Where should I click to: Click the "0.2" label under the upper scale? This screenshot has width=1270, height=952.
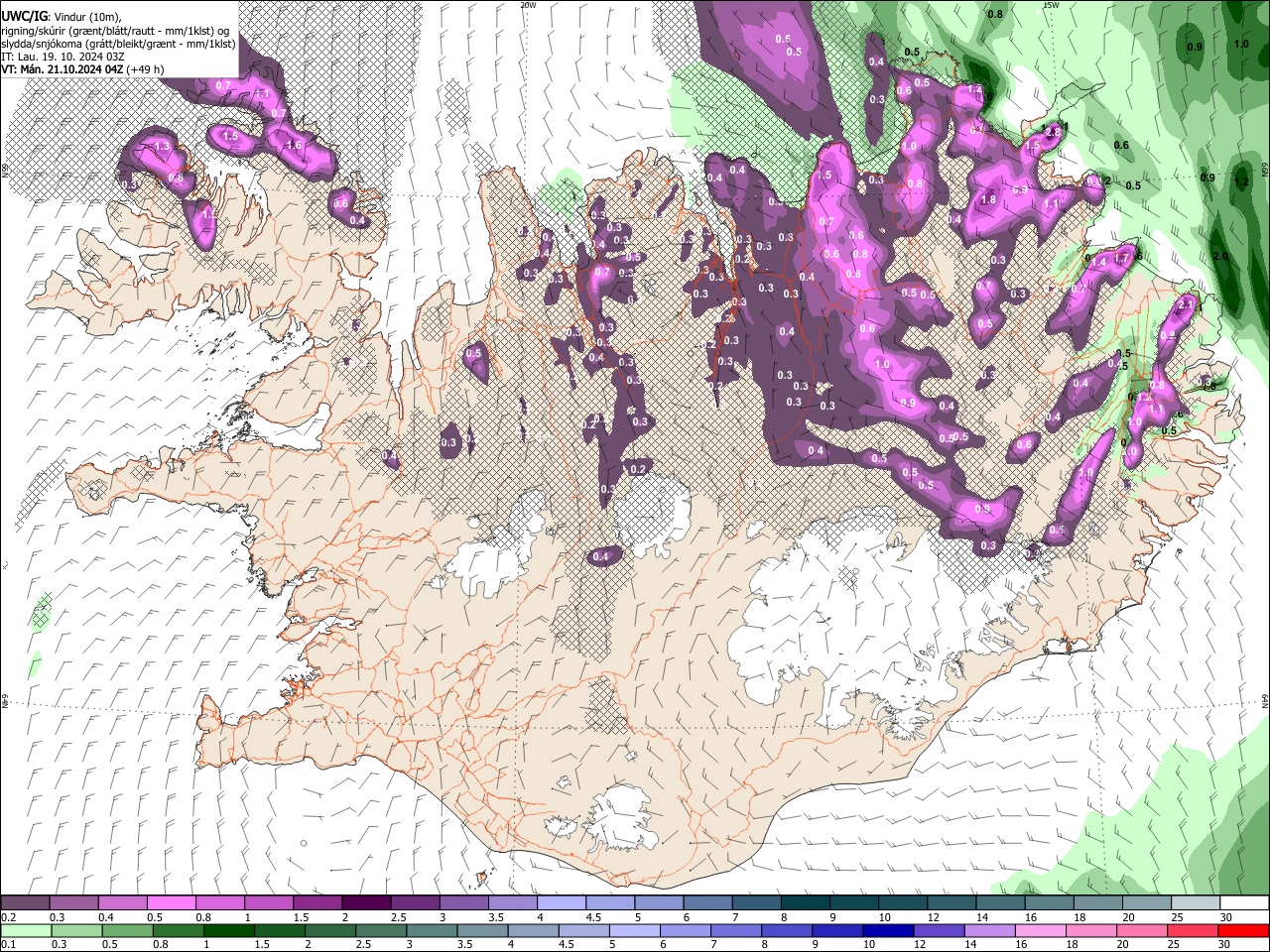point(9,917)
